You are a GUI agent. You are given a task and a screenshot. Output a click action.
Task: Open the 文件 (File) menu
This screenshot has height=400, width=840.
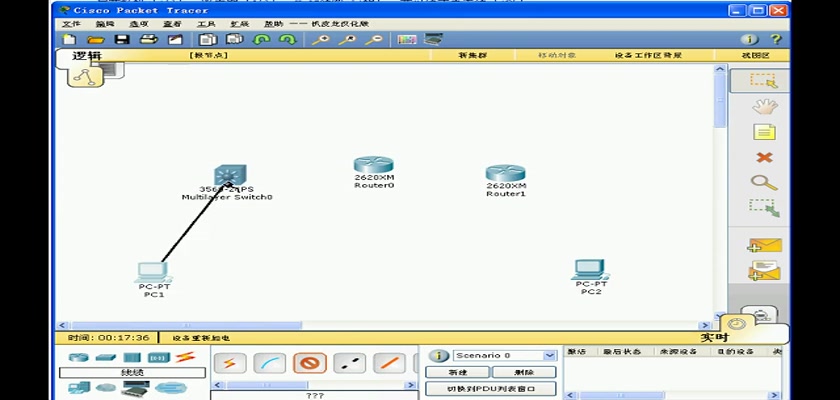click(x=71, y=23)
